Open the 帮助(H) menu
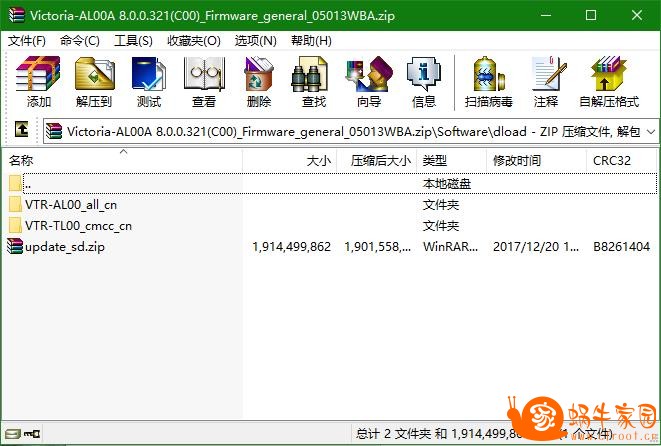The image size is (661, 446). [x=311, y=41]
